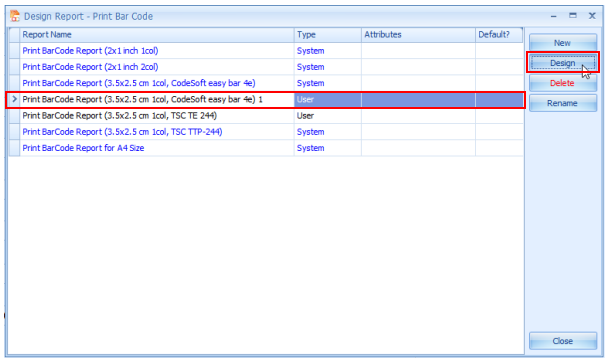Click Type cell System of A4 Size report

328,148
